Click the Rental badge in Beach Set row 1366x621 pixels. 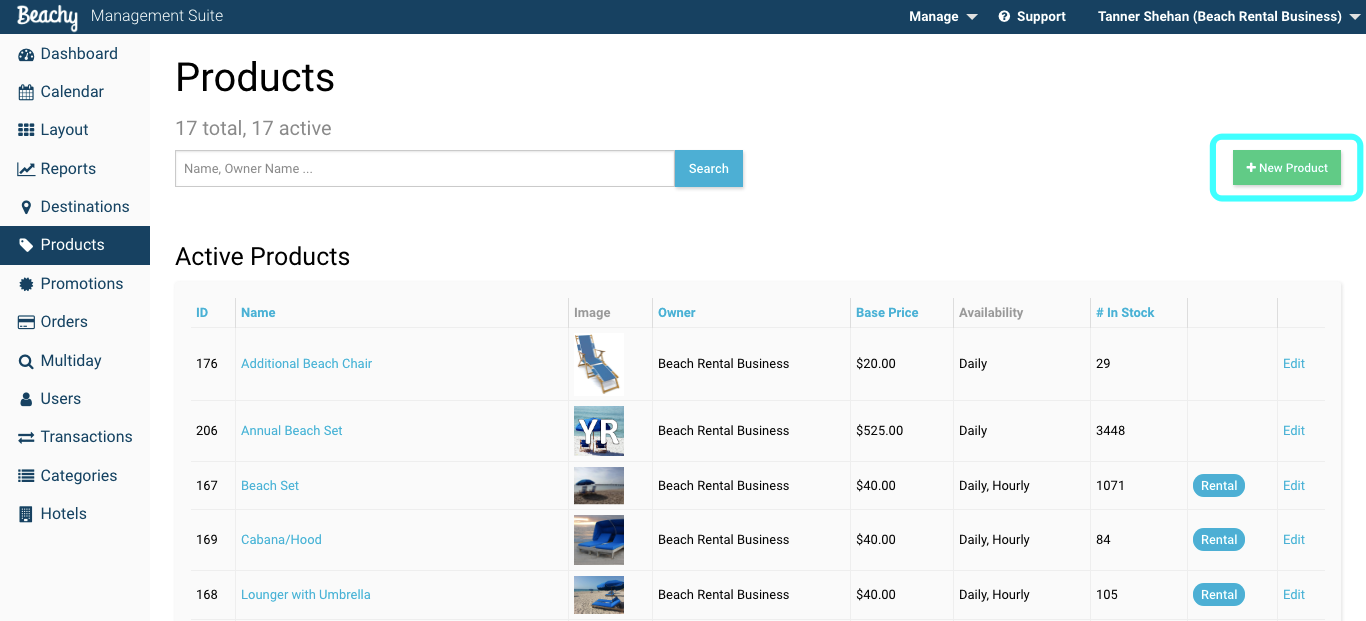pos(1219,486)
